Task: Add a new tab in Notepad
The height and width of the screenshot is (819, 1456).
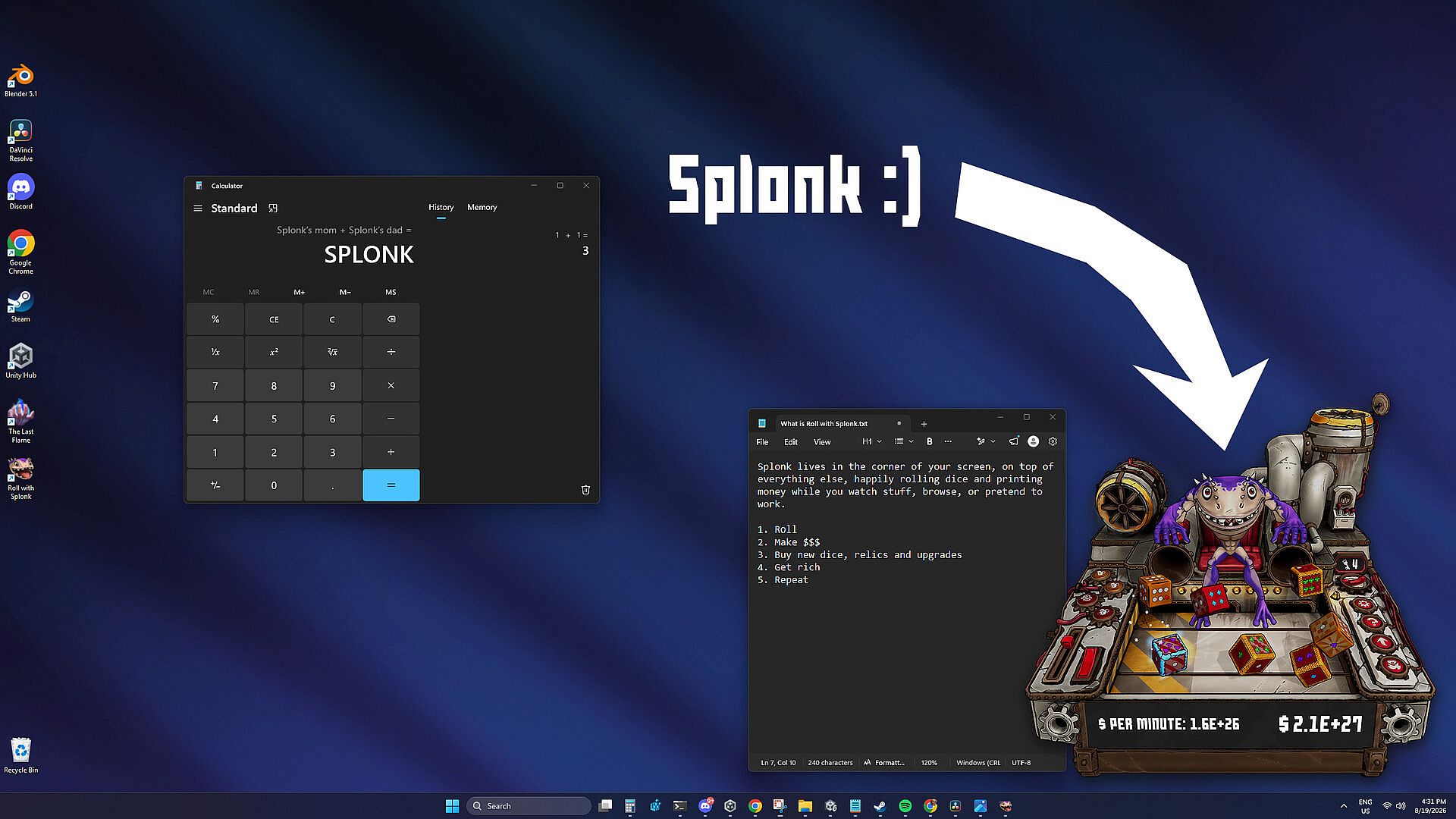Action: 924,424
